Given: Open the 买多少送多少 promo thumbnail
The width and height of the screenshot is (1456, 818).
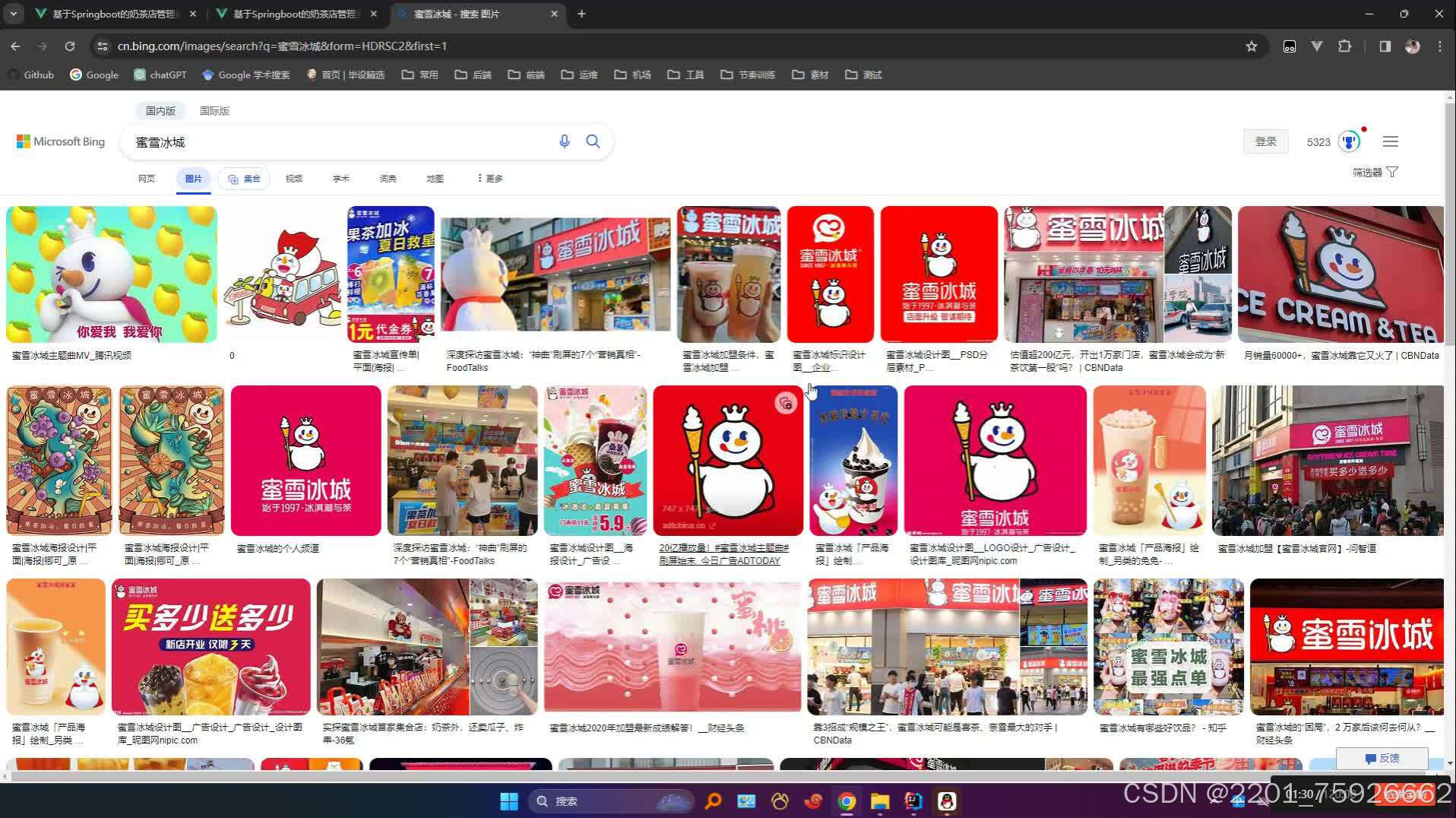Looking at the screenshot, I should coord(211,647).
